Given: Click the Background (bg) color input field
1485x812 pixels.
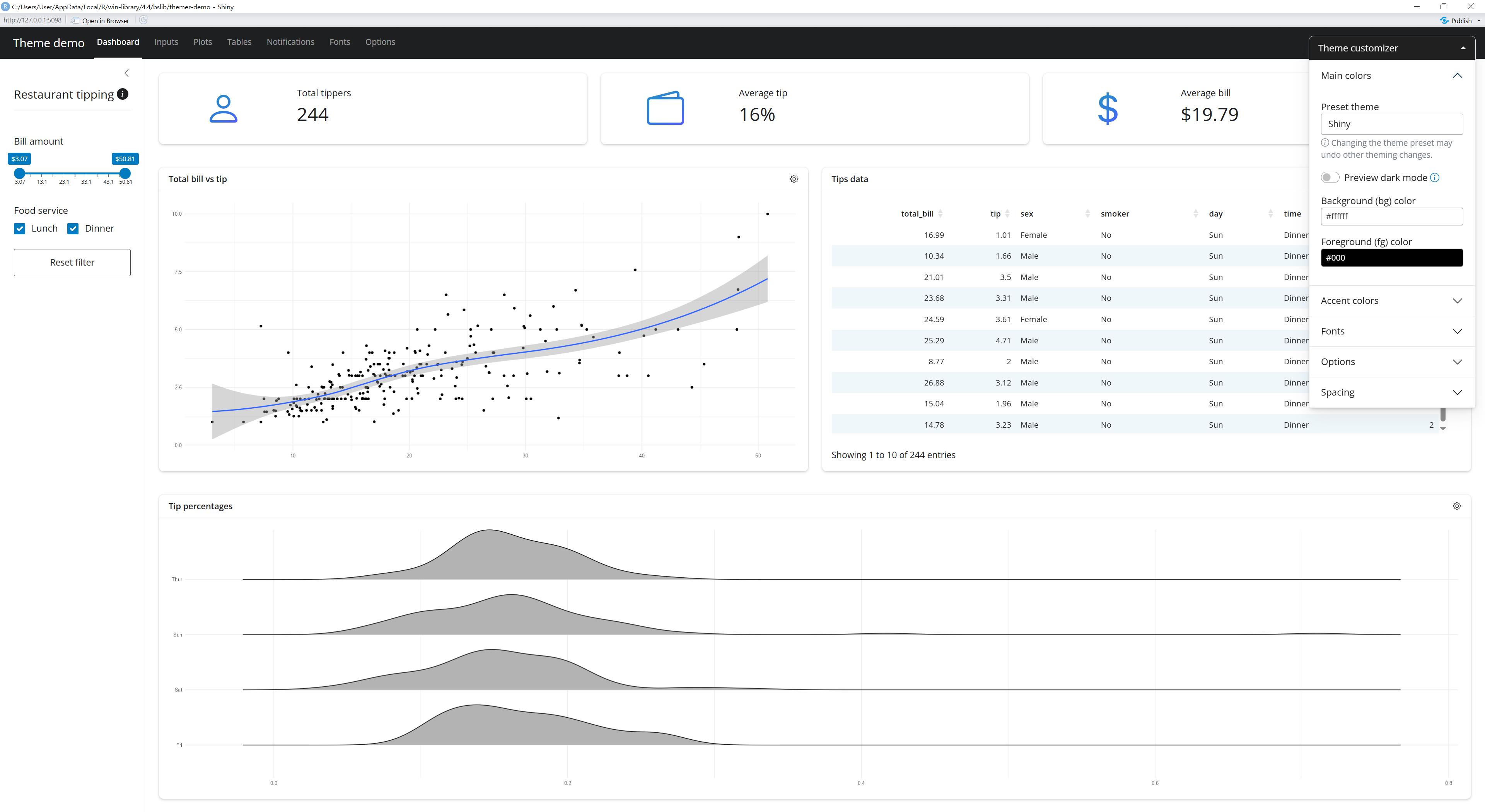Looking at the screenshot, I should pyautogui.click(x=1391, y=216).
